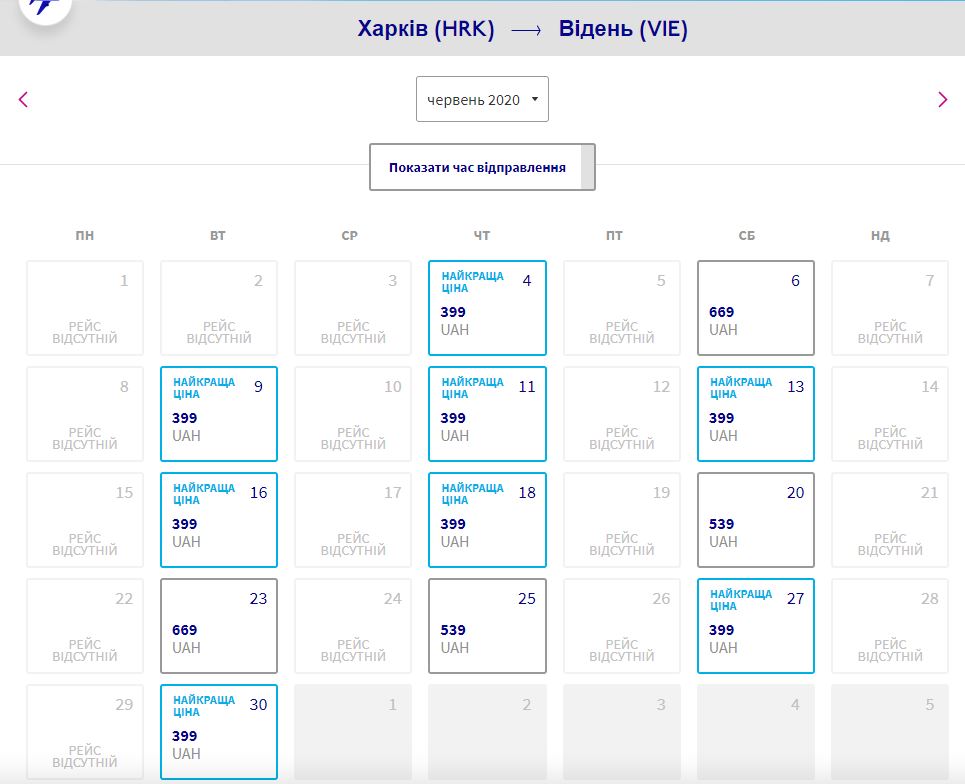Image resolution: width=965 pixels, height=784 pixels.
Task: Click unavailable June 1 date cell
Action: 85,308
